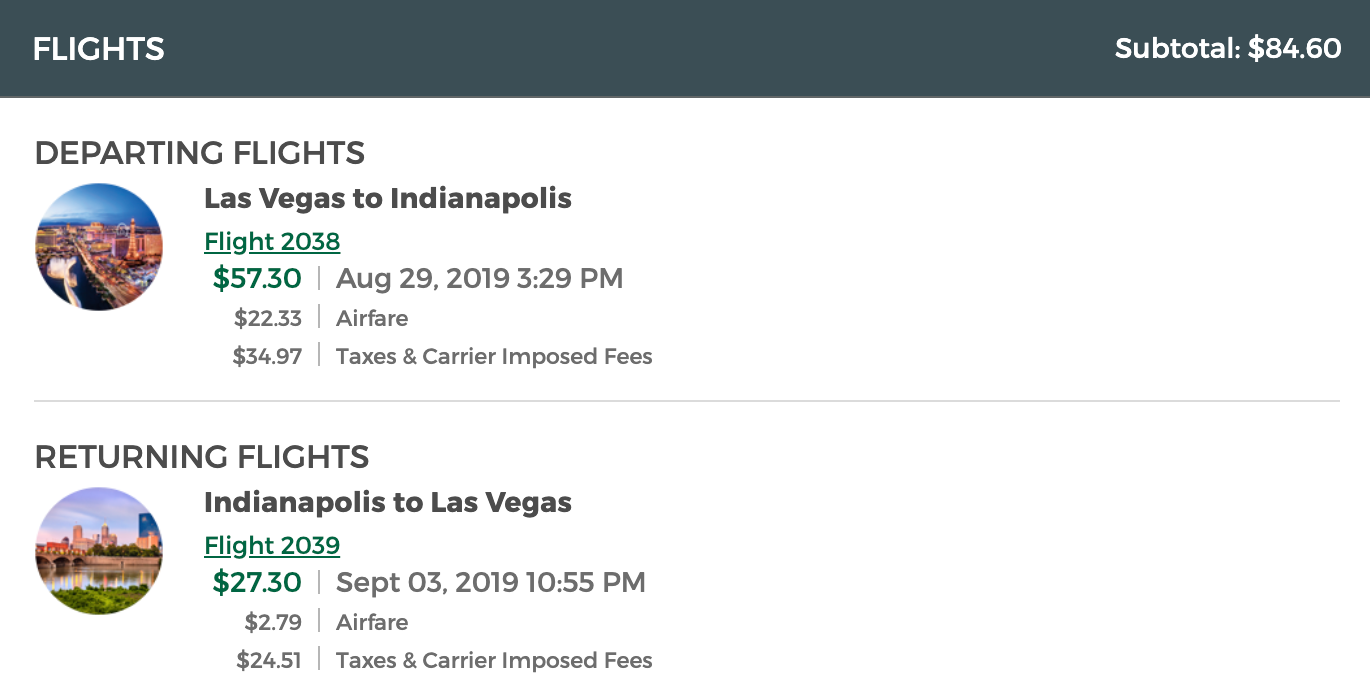
Task: Select the returning flight's Taxes & Carrier Imposed Fees label
Action: [494, 661]
